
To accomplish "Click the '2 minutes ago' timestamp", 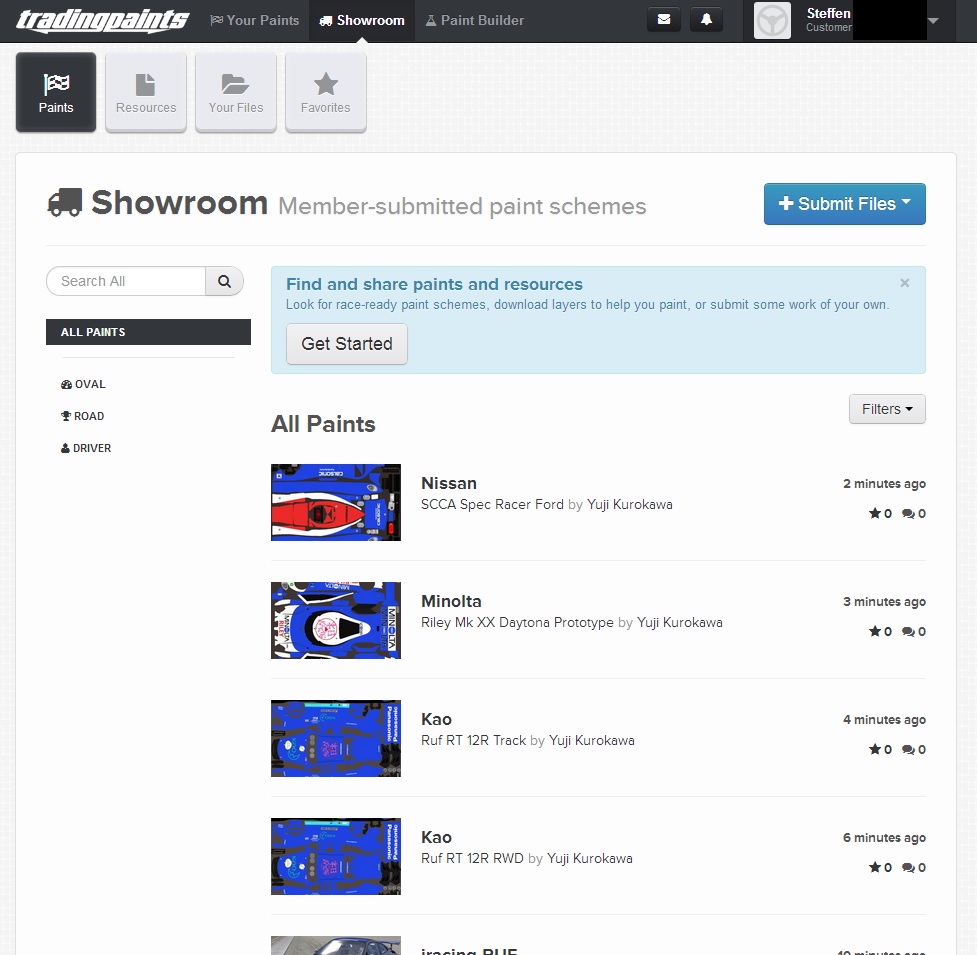I will (884, 483).
